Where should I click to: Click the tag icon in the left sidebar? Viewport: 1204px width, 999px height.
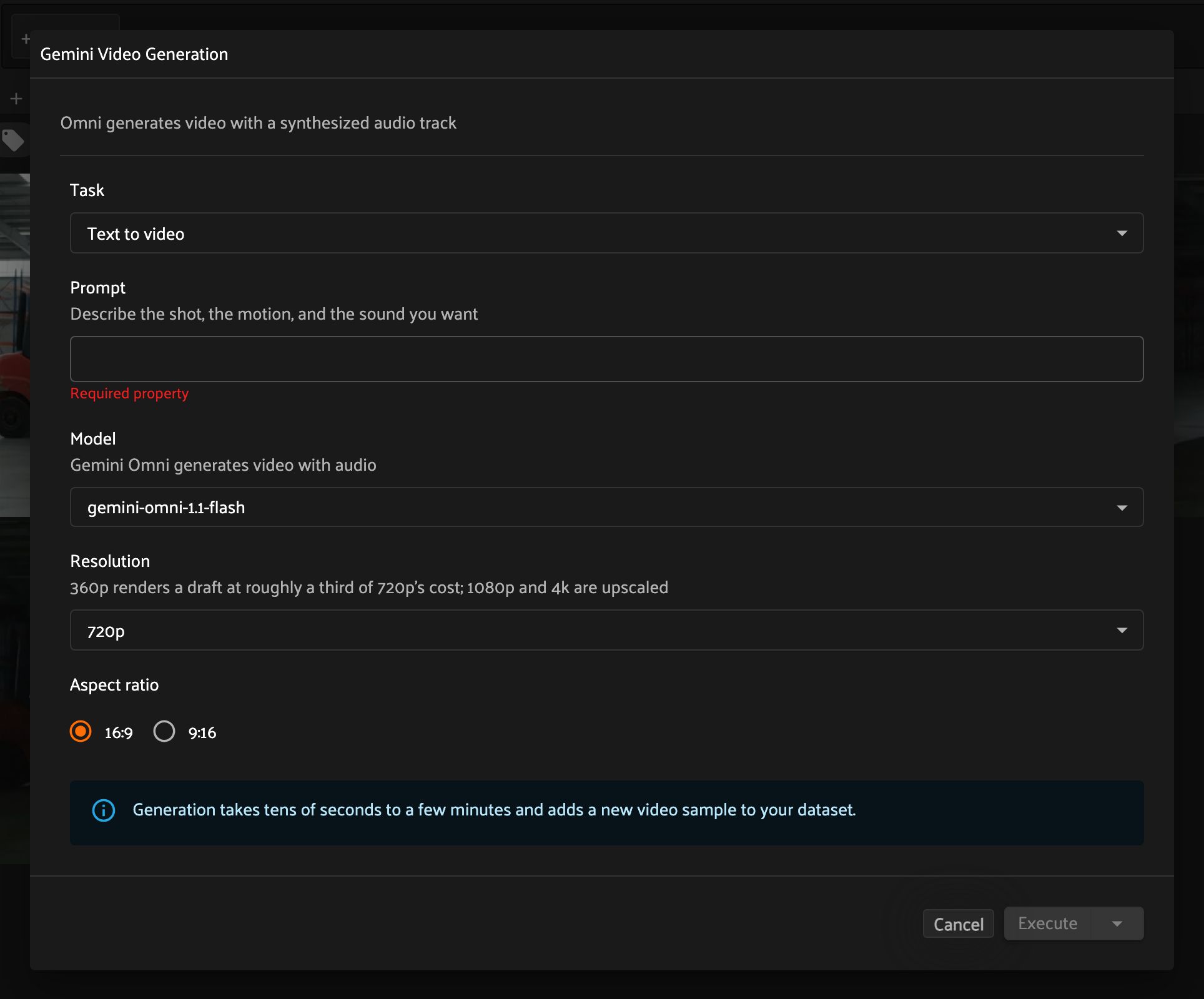click(13, 140)
